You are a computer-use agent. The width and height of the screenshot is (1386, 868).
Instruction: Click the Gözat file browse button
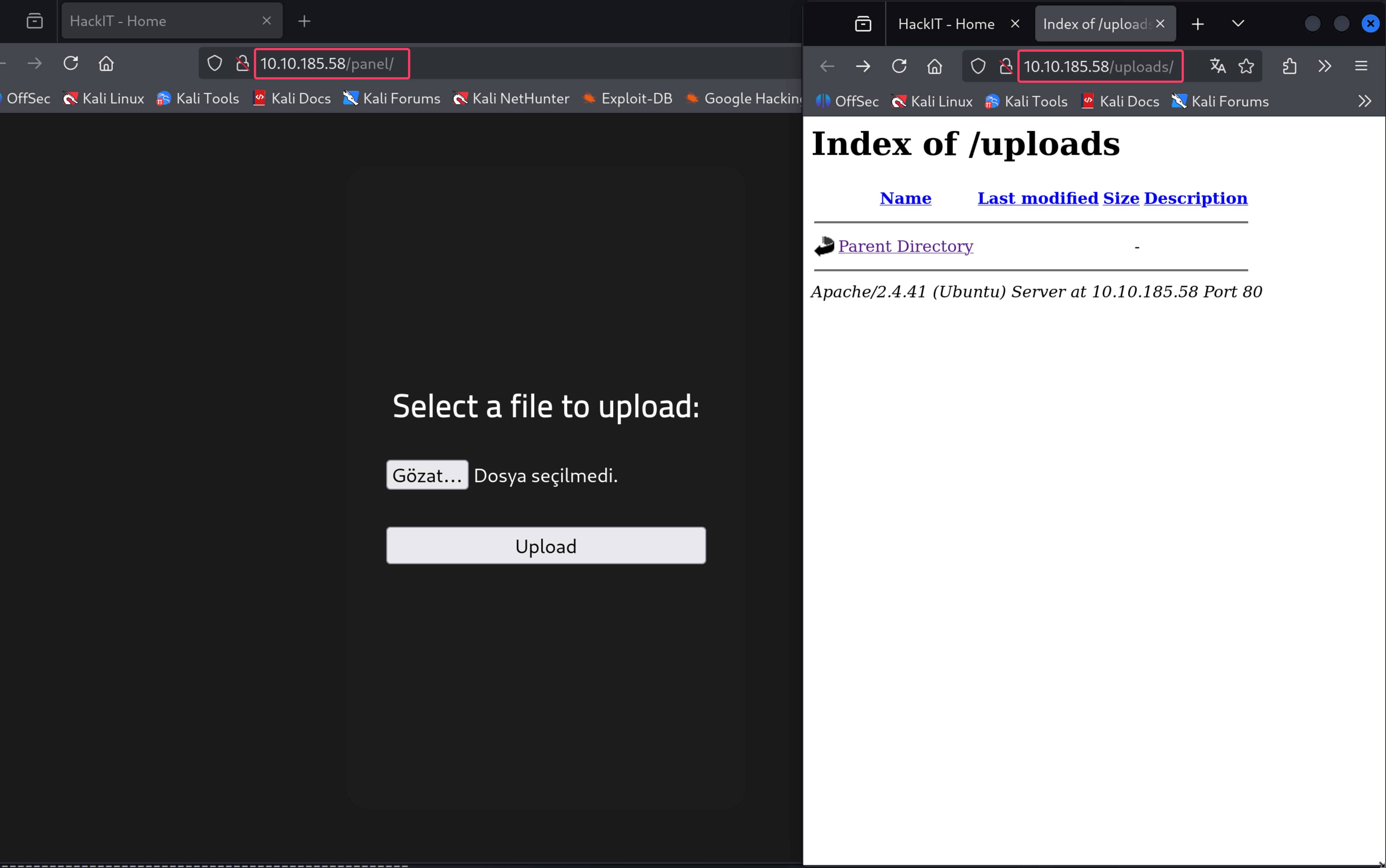[427, 475]
